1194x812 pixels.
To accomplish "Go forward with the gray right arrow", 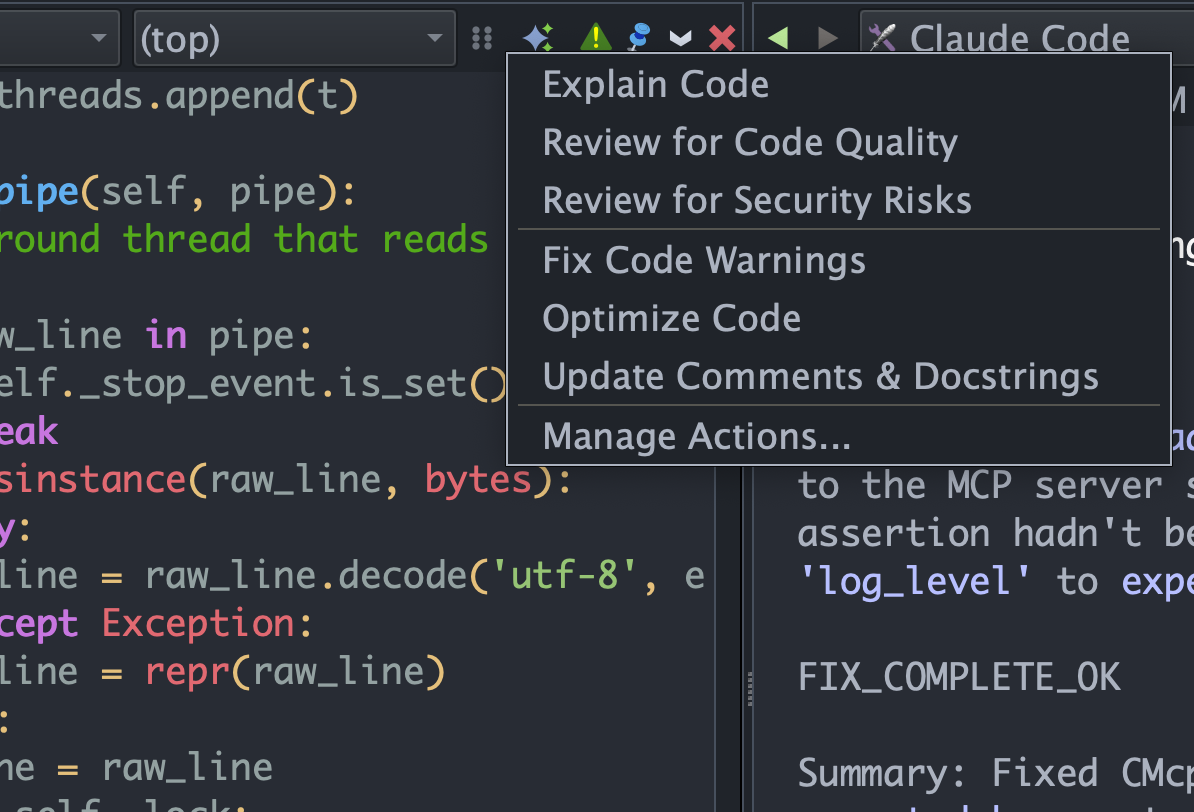I will click(x=827, y=37).
